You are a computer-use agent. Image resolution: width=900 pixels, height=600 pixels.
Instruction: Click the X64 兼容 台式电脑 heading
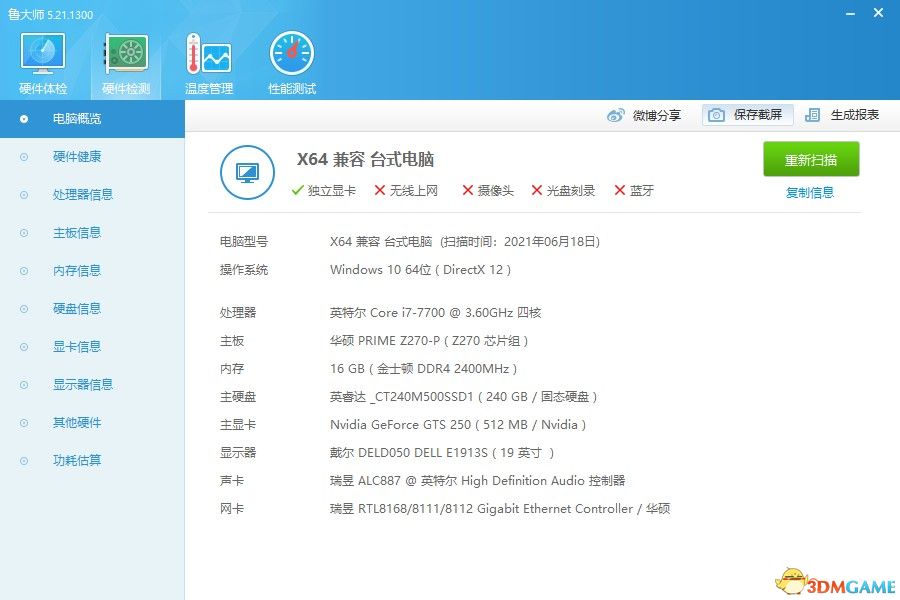[365, 159]
